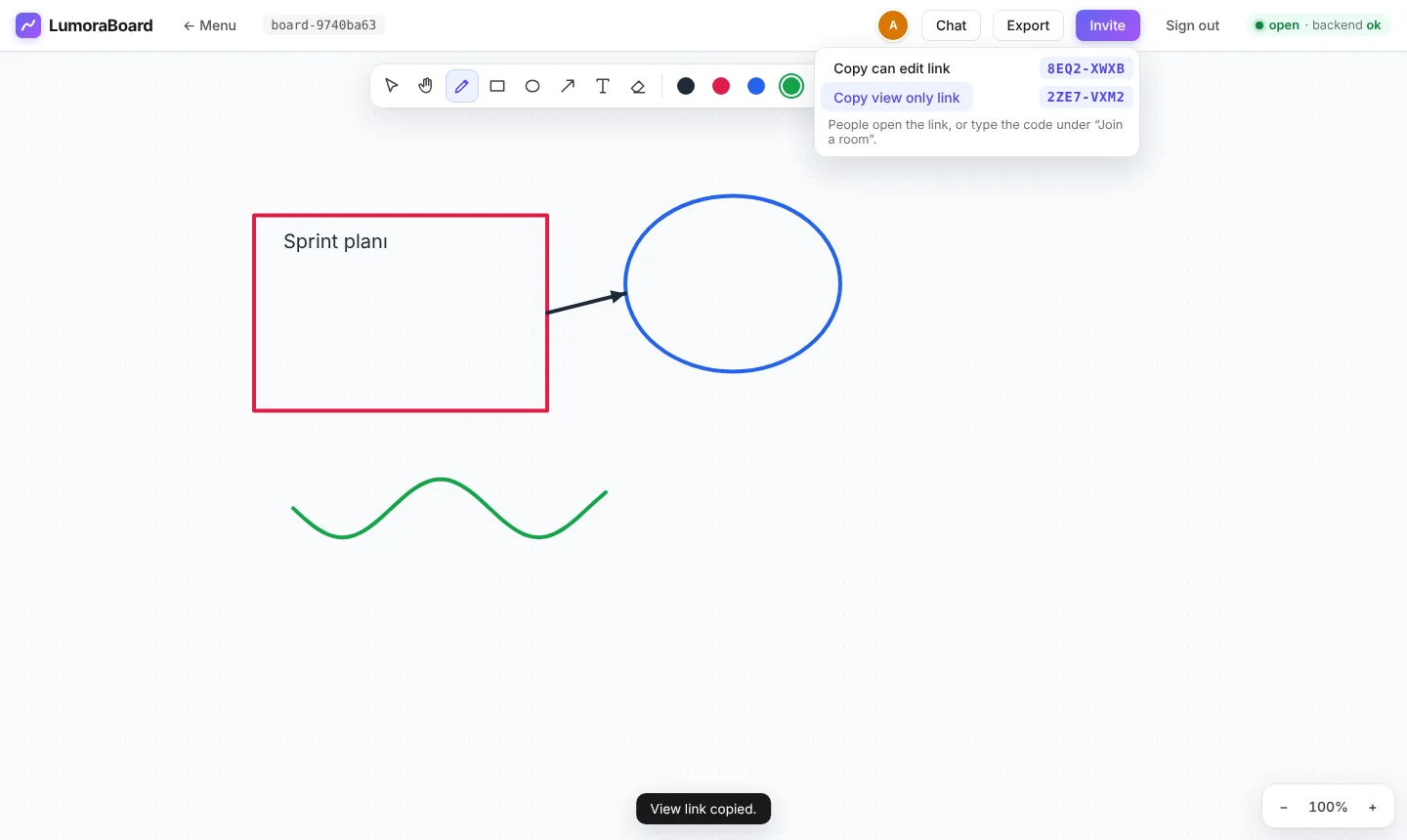1407x840 pixels.
Task: Copy view only link
Action: coord(897,98)
